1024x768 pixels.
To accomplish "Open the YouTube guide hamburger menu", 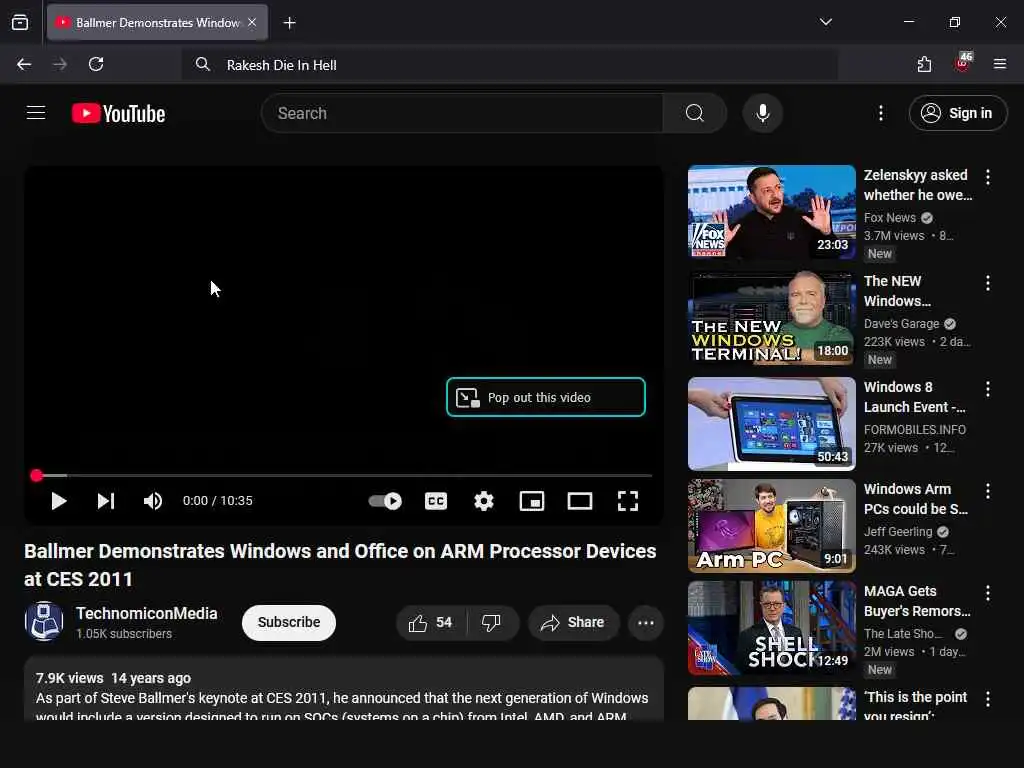I will (x=36, y=113).
